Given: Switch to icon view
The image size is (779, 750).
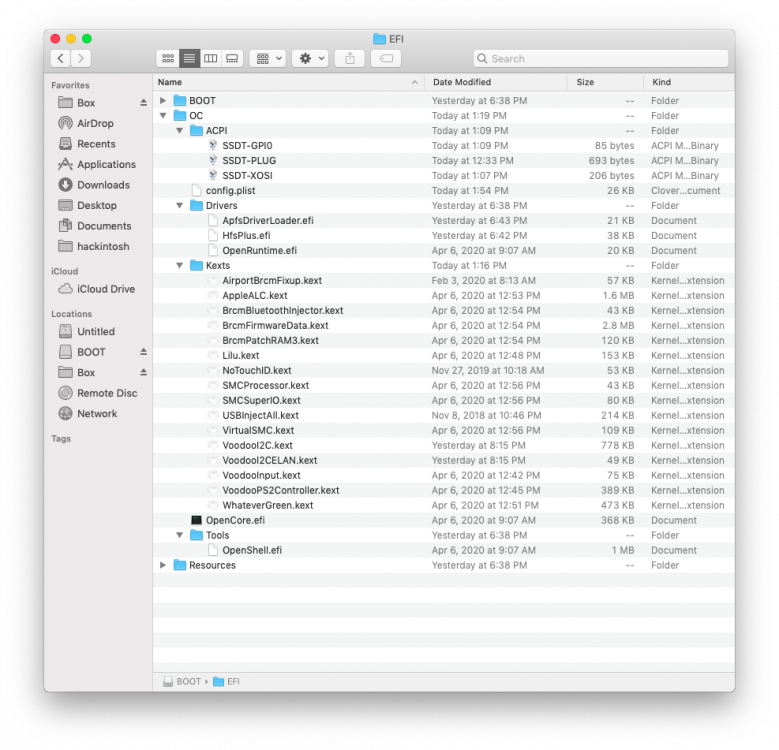Looking at the screenshot, I should pyautogui.click(x=168, y=59).
